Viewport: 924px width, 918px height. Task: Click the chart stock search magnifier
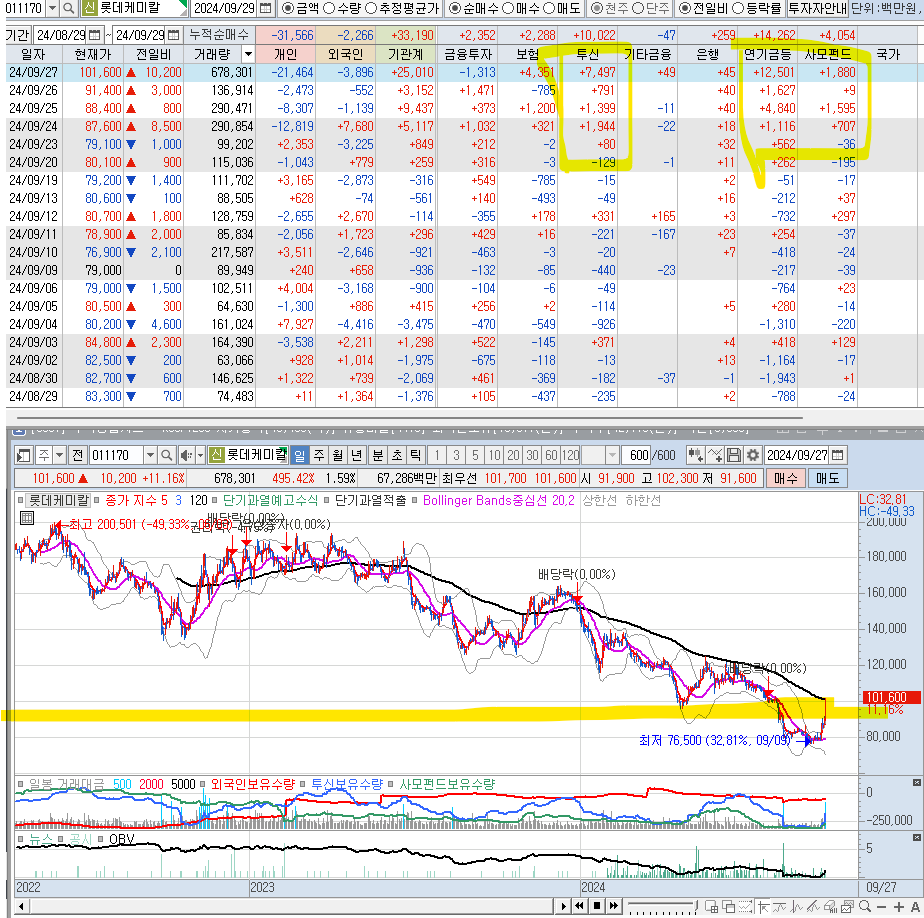tap(167, 455)
